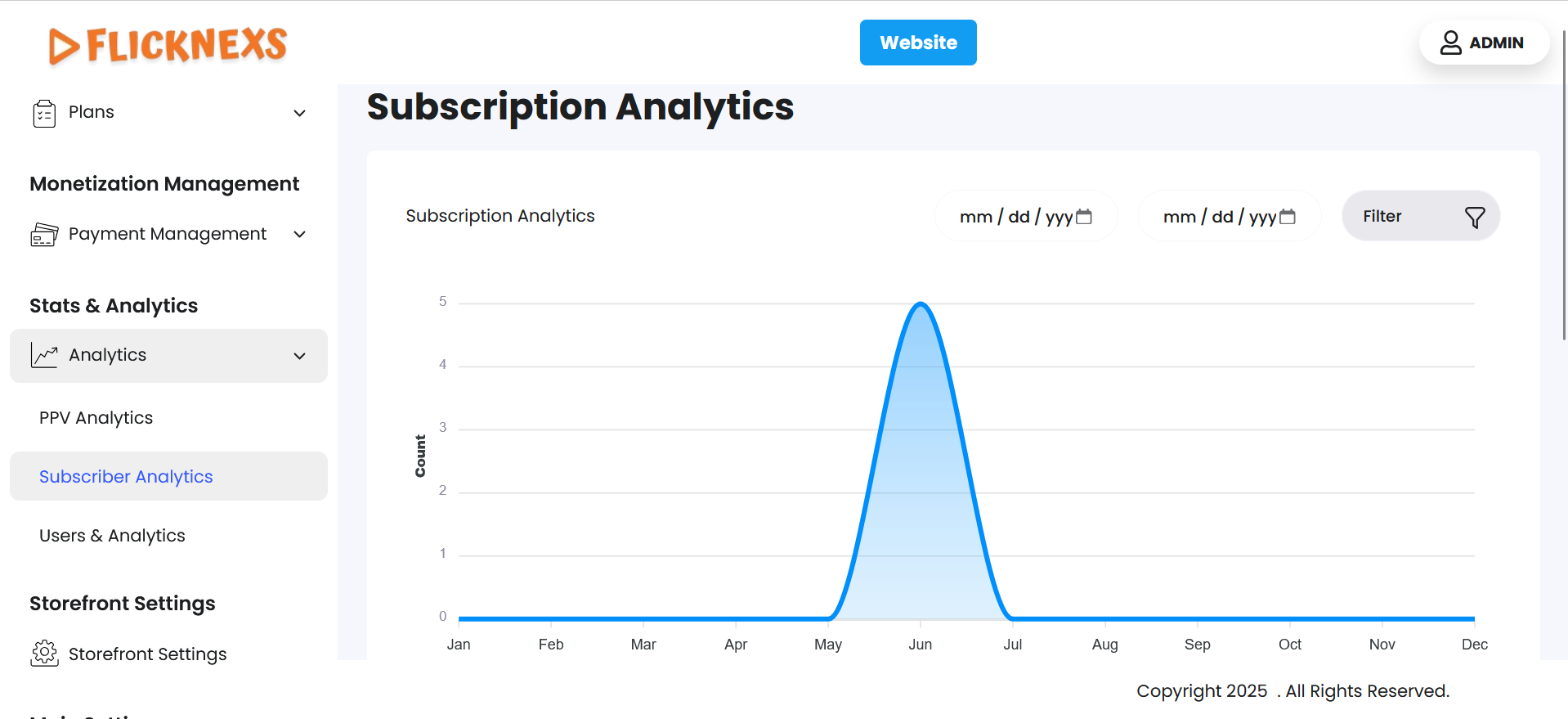Image resolution: width=1568 pixels, height=719 pixels.
Task: Click the Payment Management card icon
Action: 44,235
